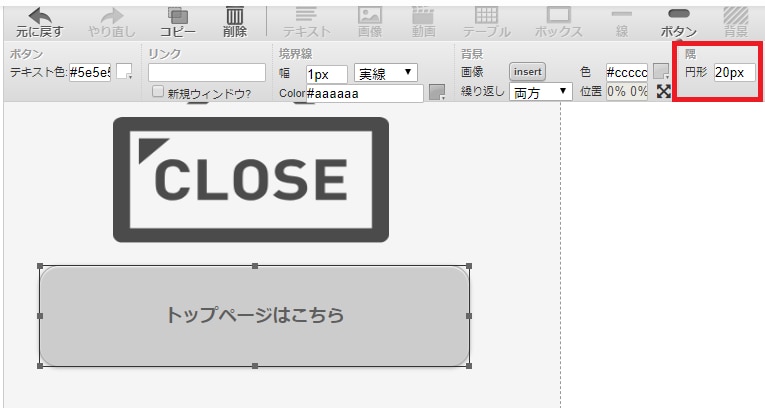Click the background position expand arrows icon
Screen dimensions: 765x408
click(663, 91)
